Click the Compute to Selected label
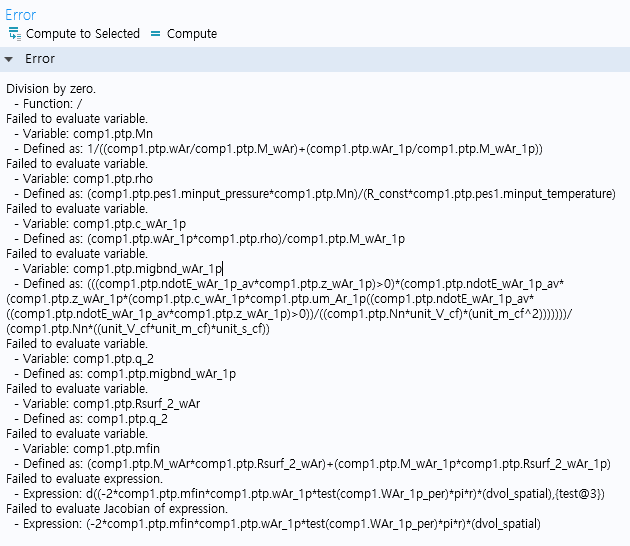 (x=83, y=34)
